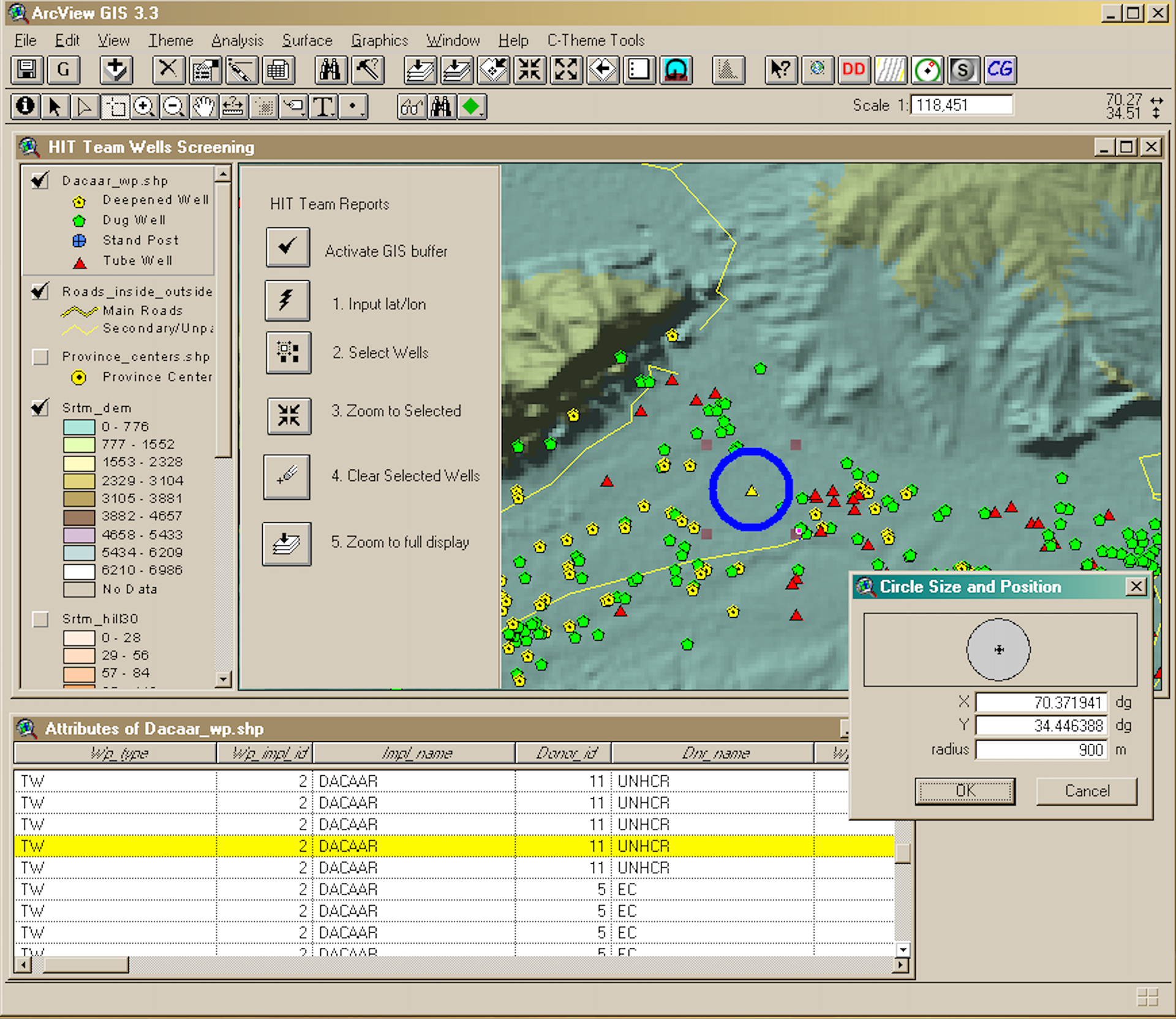The height and width of the screenshot is (1019, 1176).
Task: Click the legend scroll up arrow
Action: tap(223, 175)
